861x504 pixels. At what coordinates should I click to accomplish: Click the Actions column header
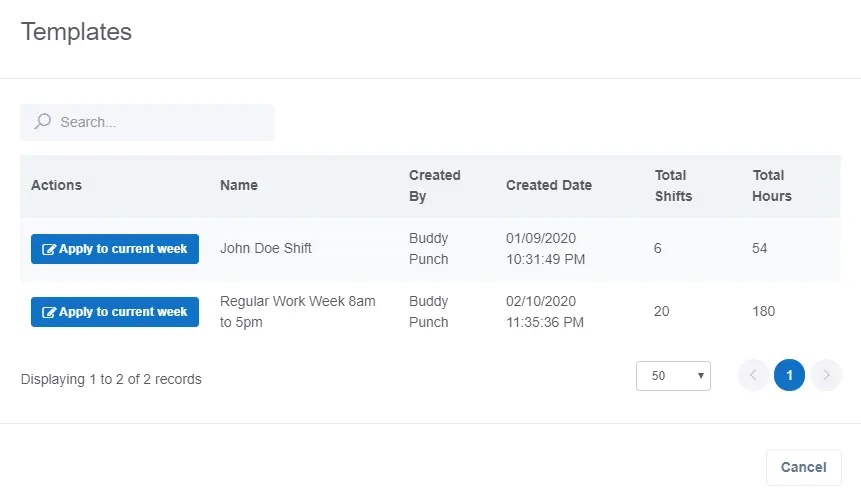coord(57,185)
